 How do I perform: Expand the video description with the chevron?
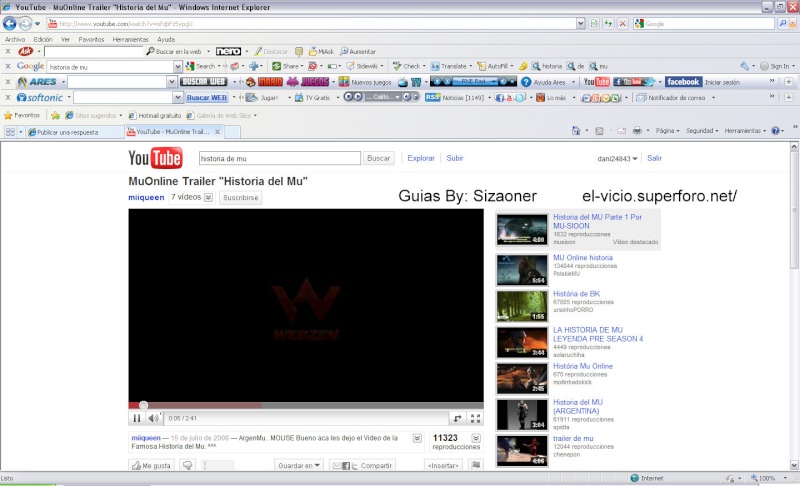[x=417, y=438]
